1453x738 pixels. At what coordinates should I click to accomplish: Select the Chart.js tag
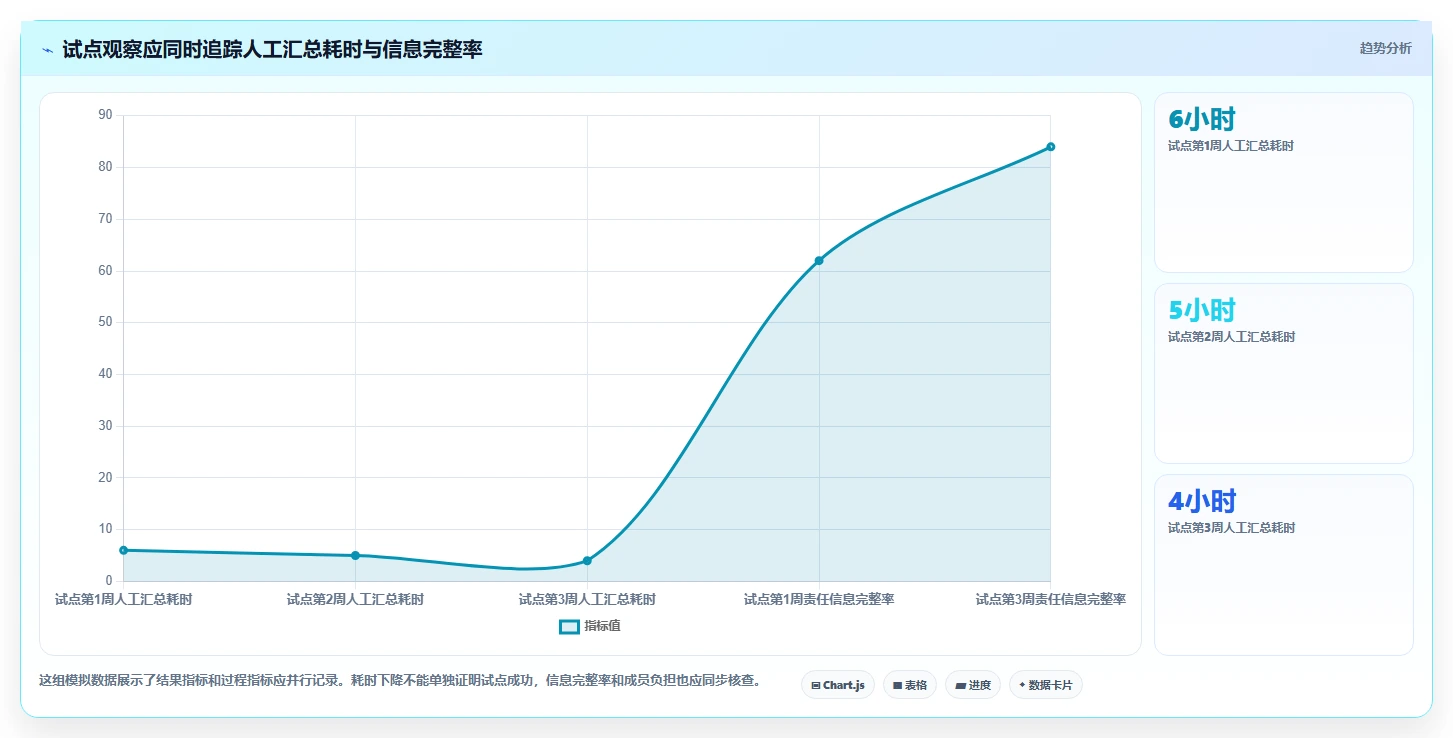point(838,685)
